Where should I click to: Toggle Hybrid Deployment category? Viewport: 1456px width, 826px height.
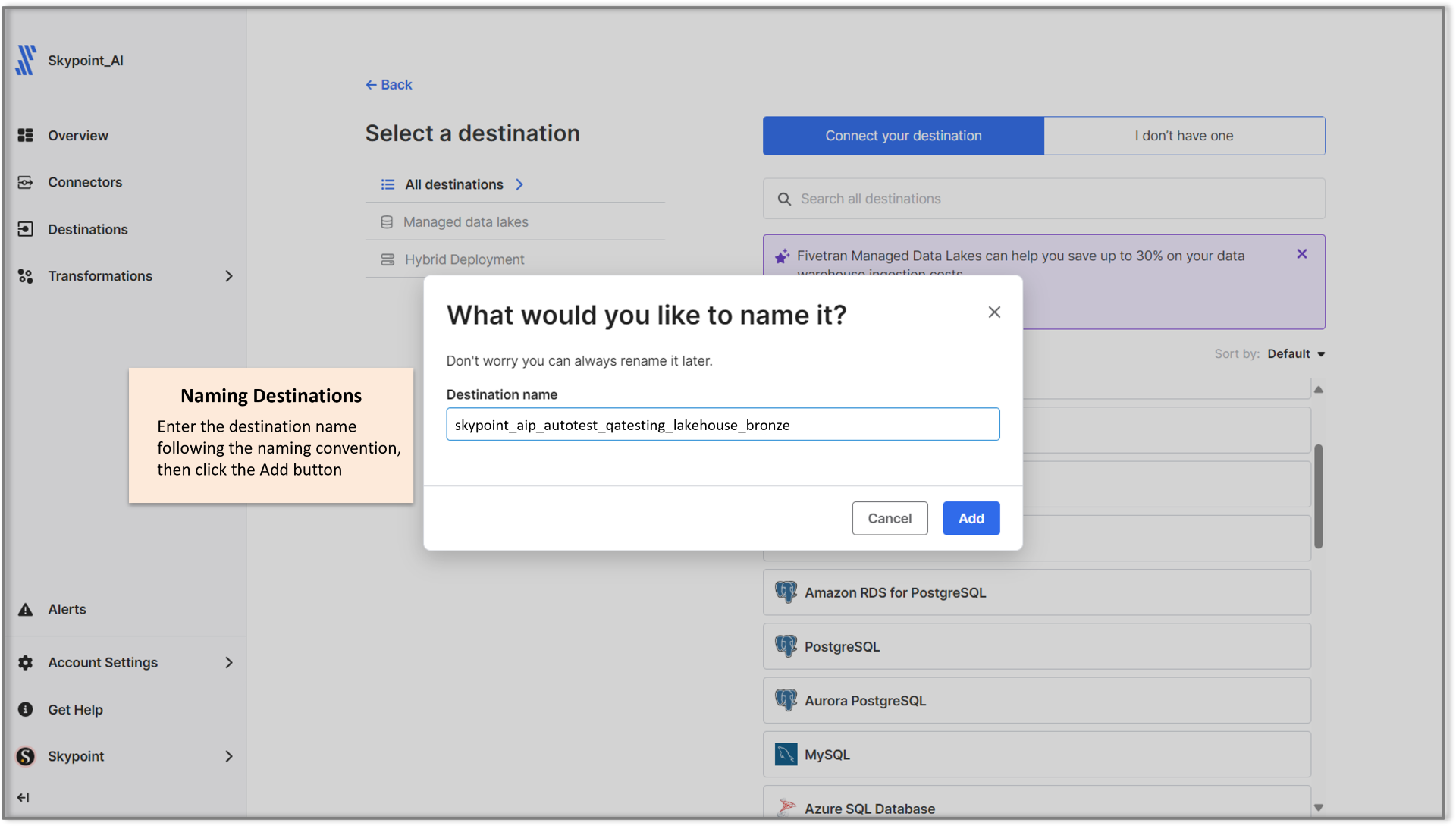pyautogui.click(x=464, y=259)
